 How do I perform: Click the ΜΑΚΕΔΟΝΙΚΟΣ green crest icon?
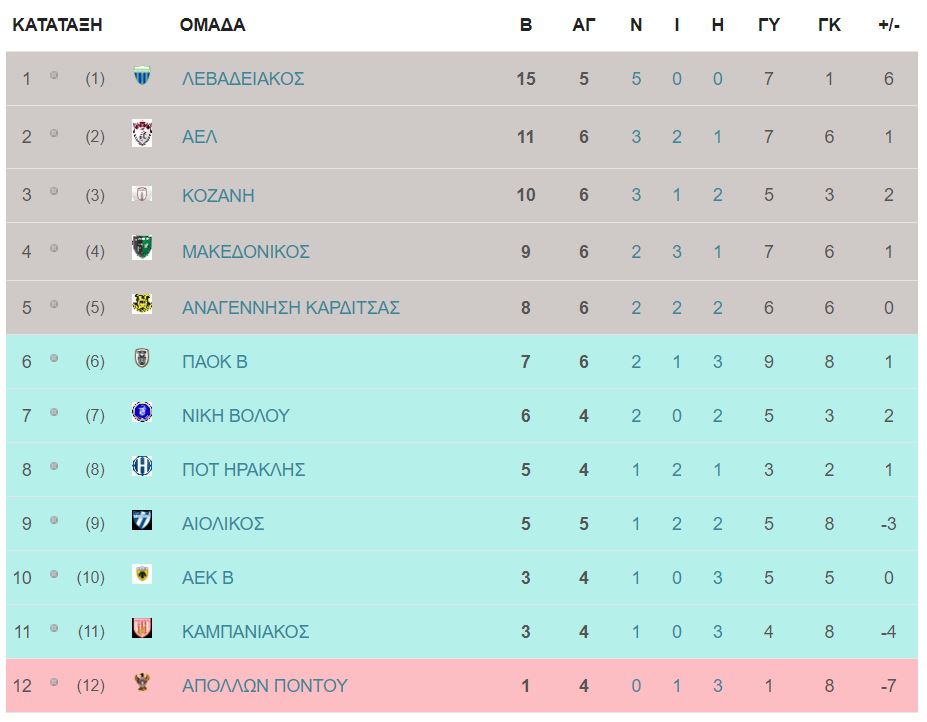(142, 248)
